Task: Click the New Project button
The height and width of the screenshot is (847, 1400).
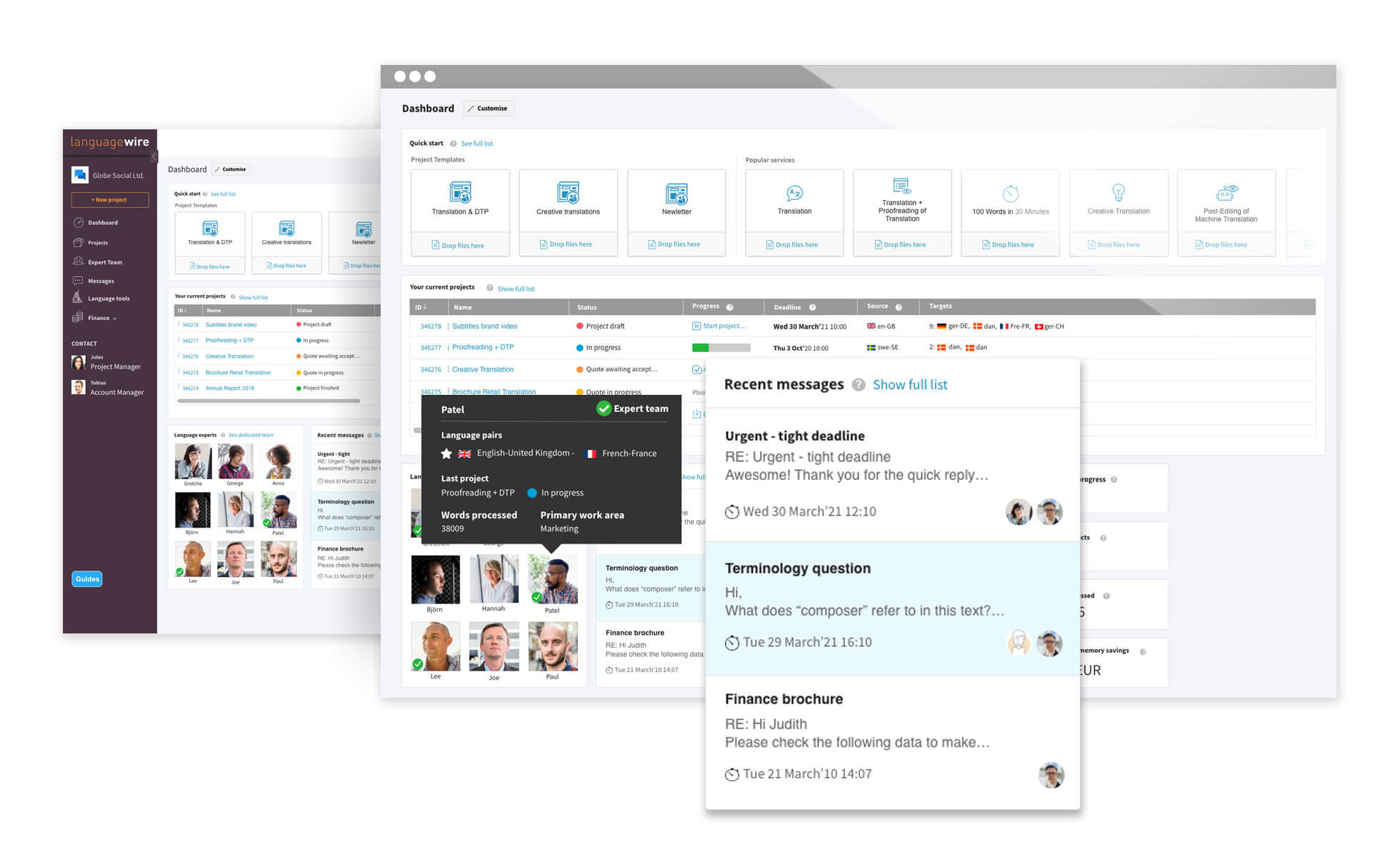Action: tap(110, 199)
